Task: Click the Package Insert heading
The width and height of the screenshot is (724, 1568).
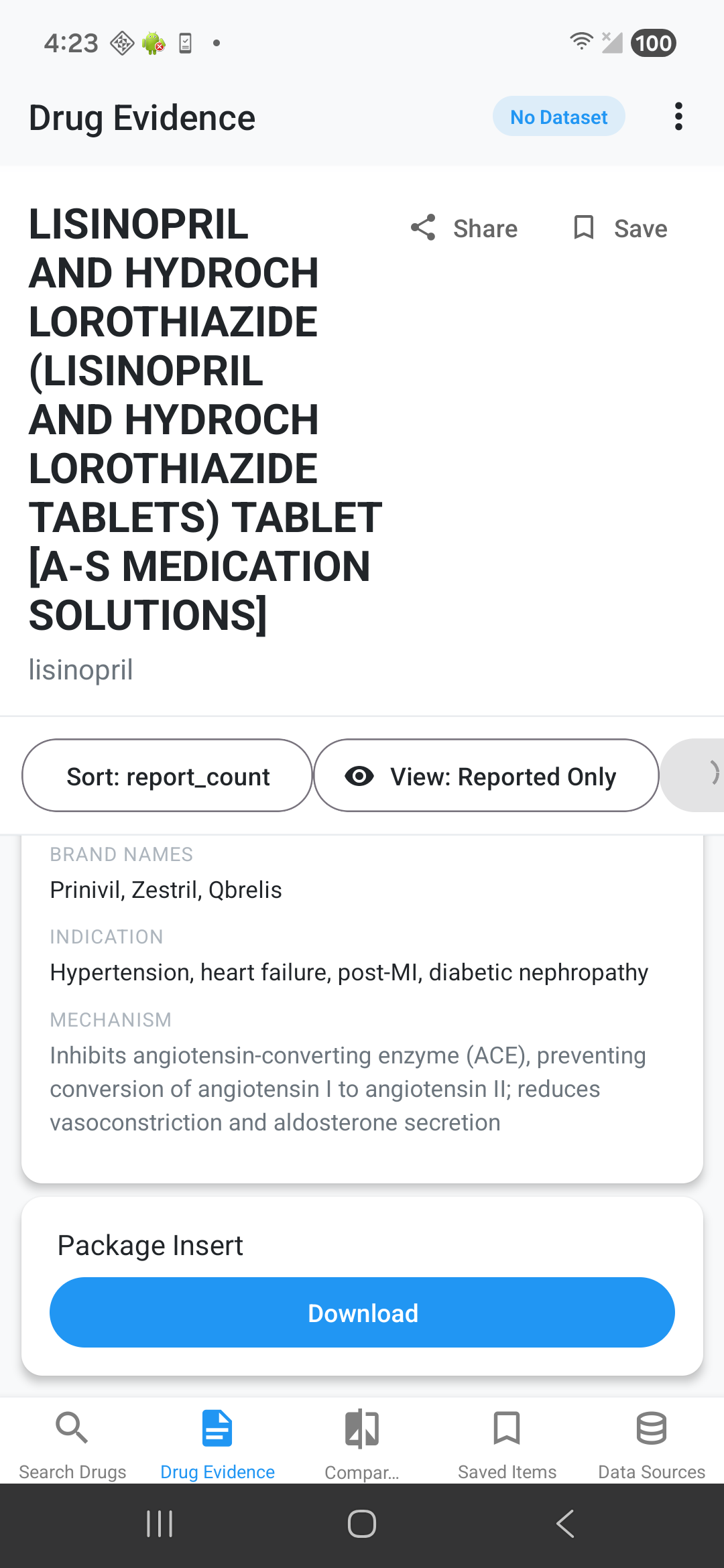Action: tap(150, 1246)
